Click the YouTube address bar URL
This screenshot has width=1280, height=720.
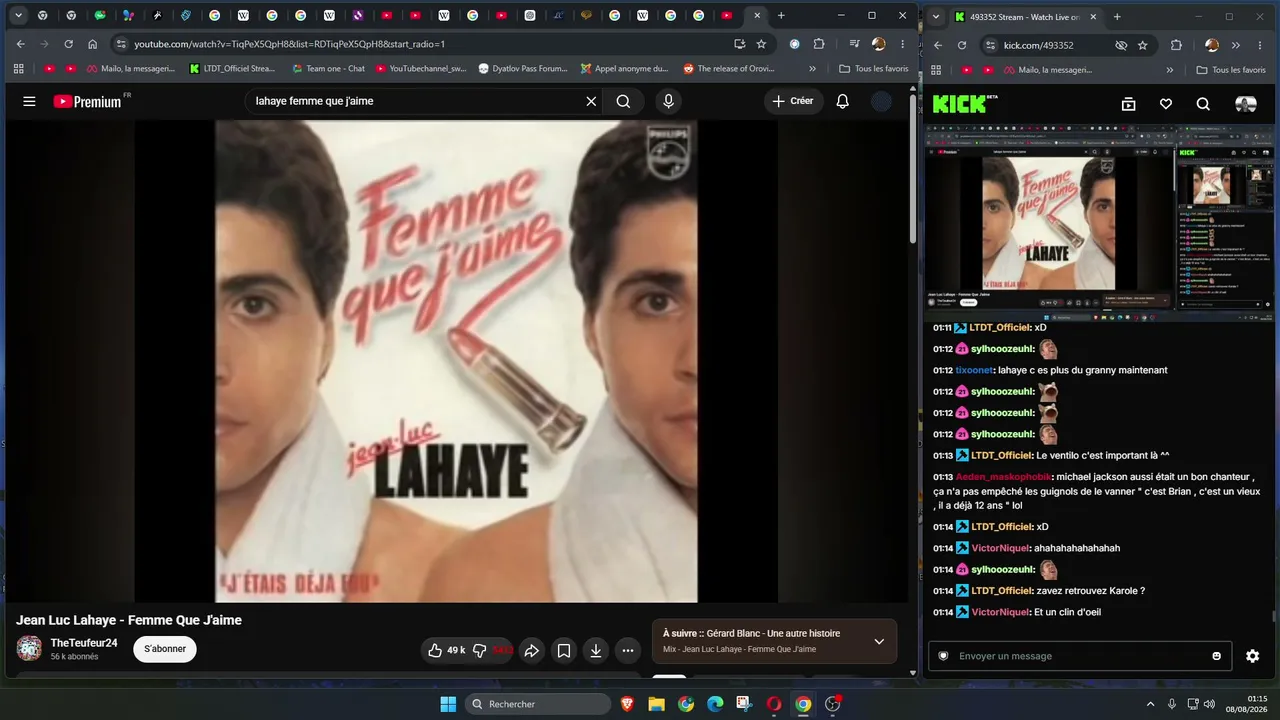[x=290, y=44]
